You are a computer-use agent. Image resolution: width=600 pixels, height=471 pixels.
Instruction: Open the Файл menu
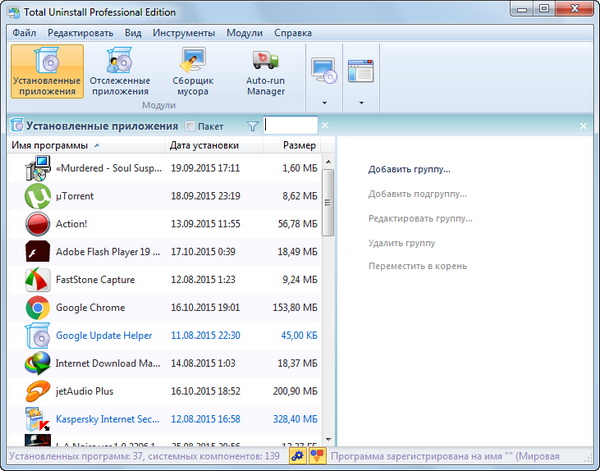[x=25, y=32]
